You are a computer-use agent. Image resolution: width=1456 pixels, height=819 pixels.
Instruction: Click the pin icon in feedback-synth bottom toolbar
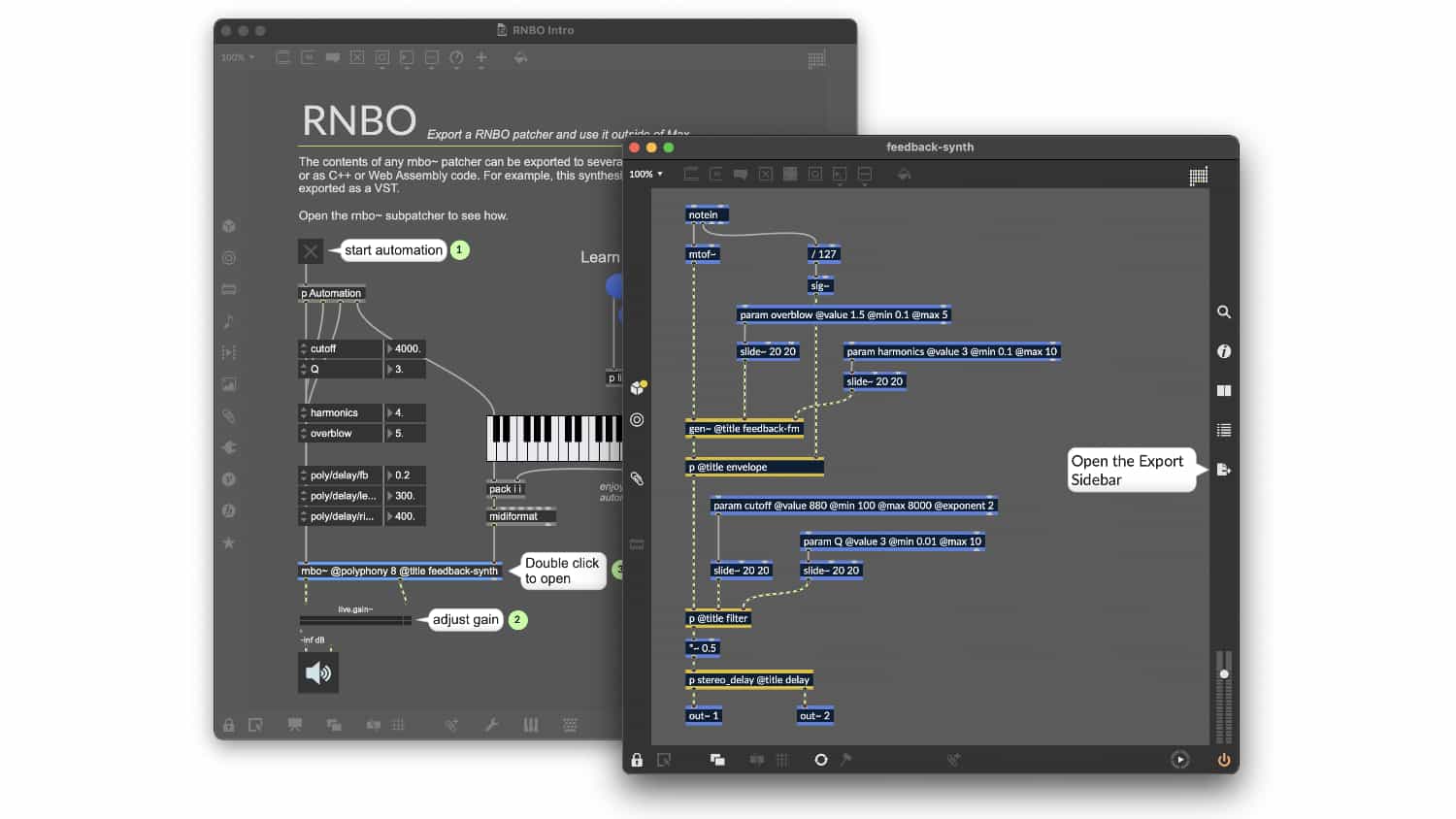[x=845, y=760]
